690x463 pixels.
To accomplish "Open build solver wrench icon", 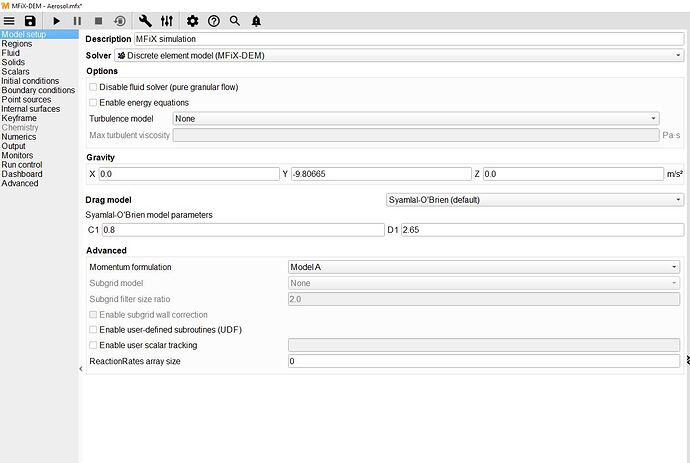I will (145, 21).
